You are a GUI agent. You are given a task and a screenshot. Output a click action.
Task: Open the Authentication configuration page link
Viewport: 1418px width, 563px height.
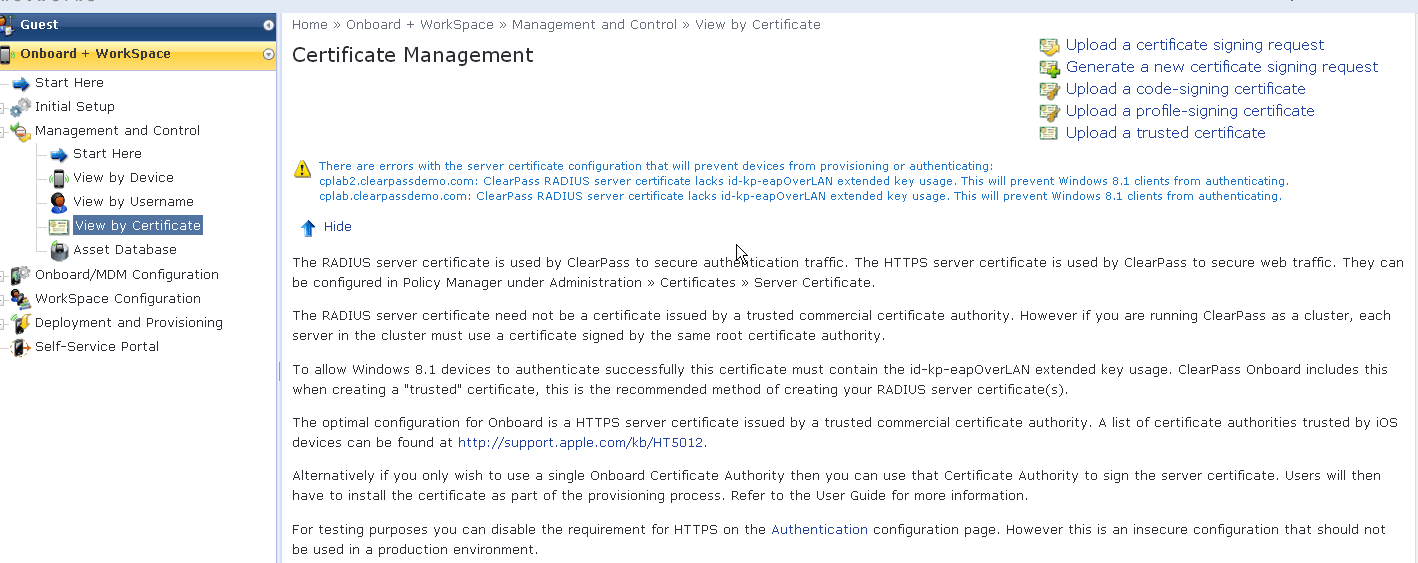[x=819, y=530]
